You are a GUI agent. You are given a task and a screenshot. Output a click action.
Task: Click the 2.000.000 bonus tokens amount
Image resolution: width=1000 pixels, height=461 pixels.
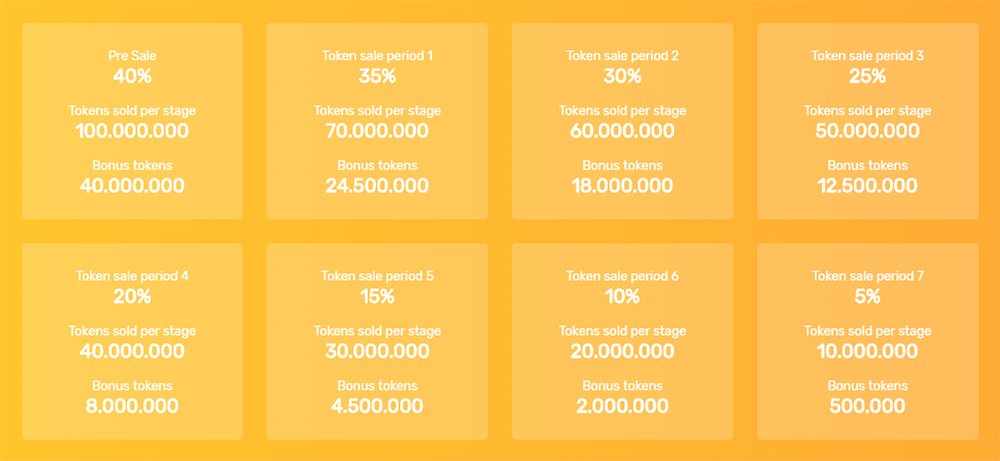pos(622,406)
